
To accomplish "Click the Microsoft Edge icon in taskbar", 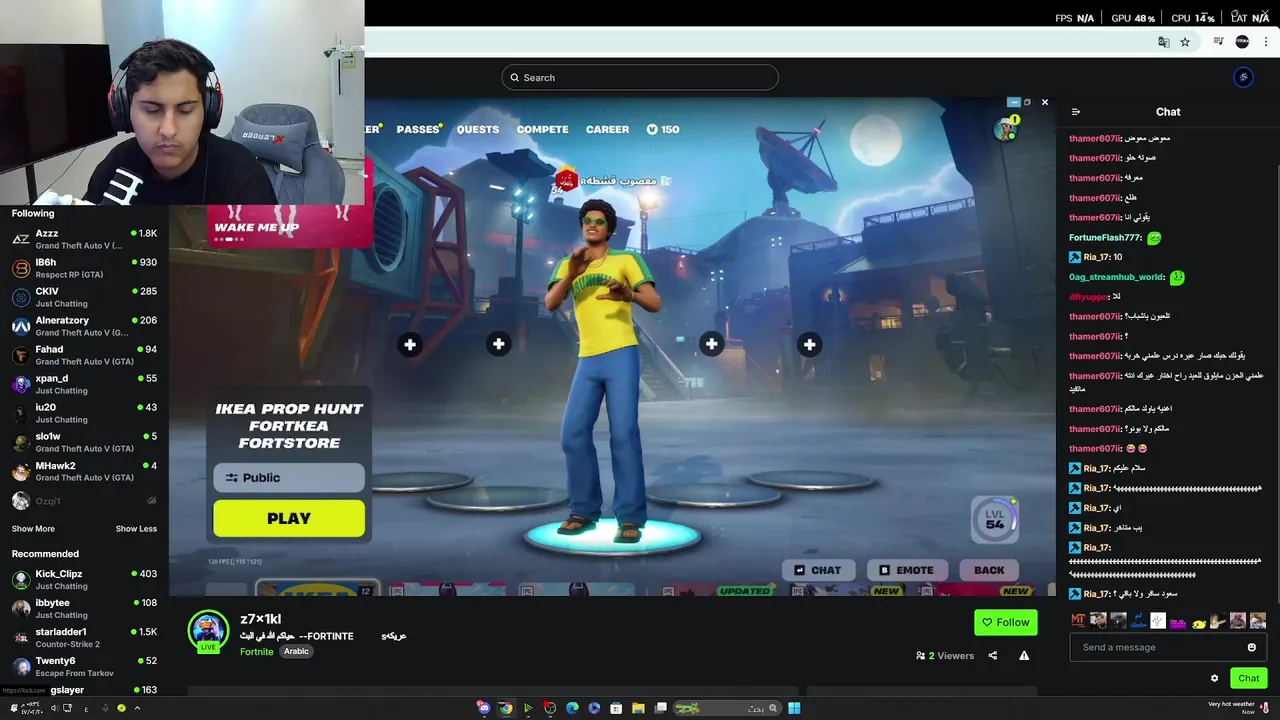I will point(572,708).
